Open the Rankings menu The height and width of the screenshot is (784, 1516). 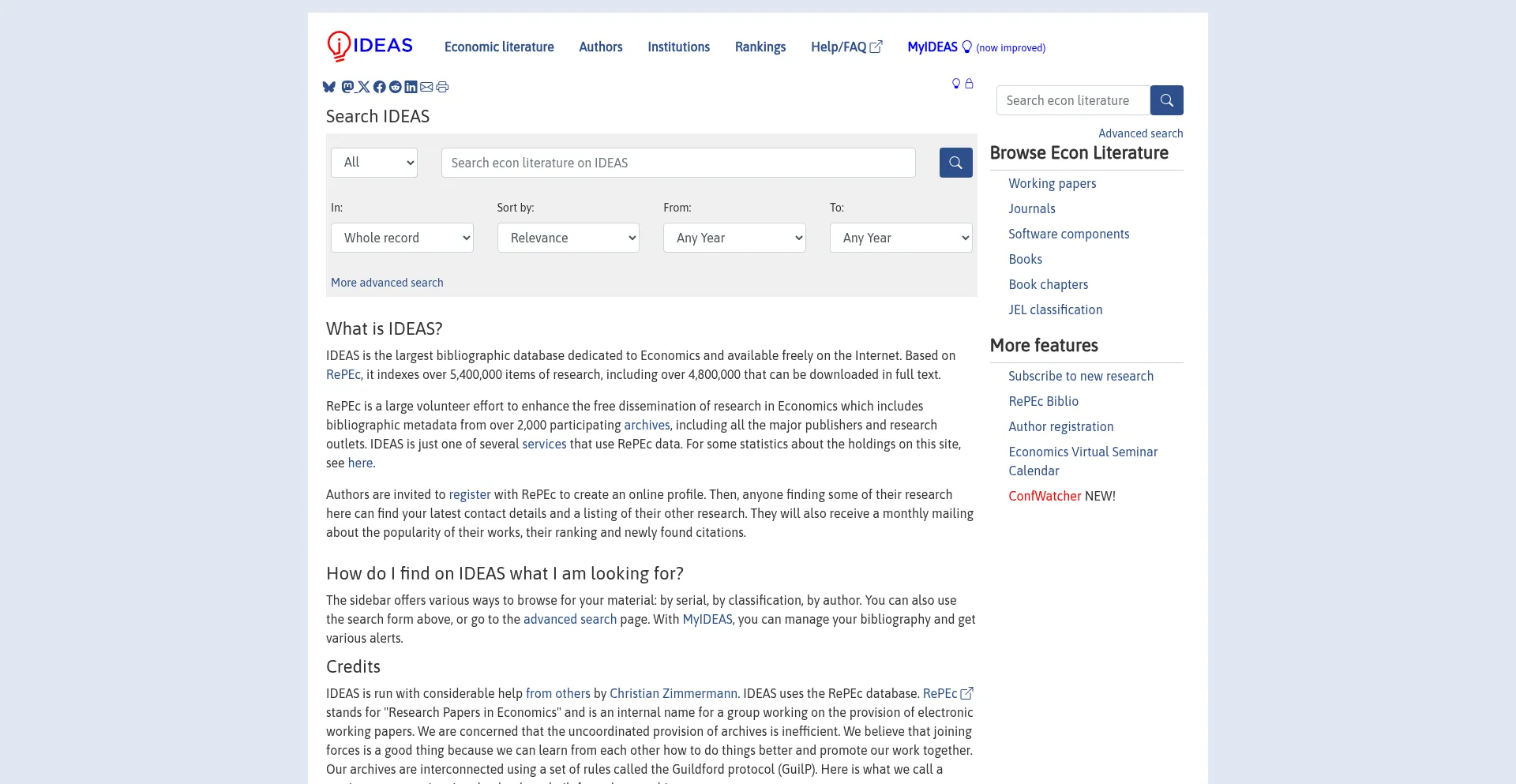click(760, 47)
